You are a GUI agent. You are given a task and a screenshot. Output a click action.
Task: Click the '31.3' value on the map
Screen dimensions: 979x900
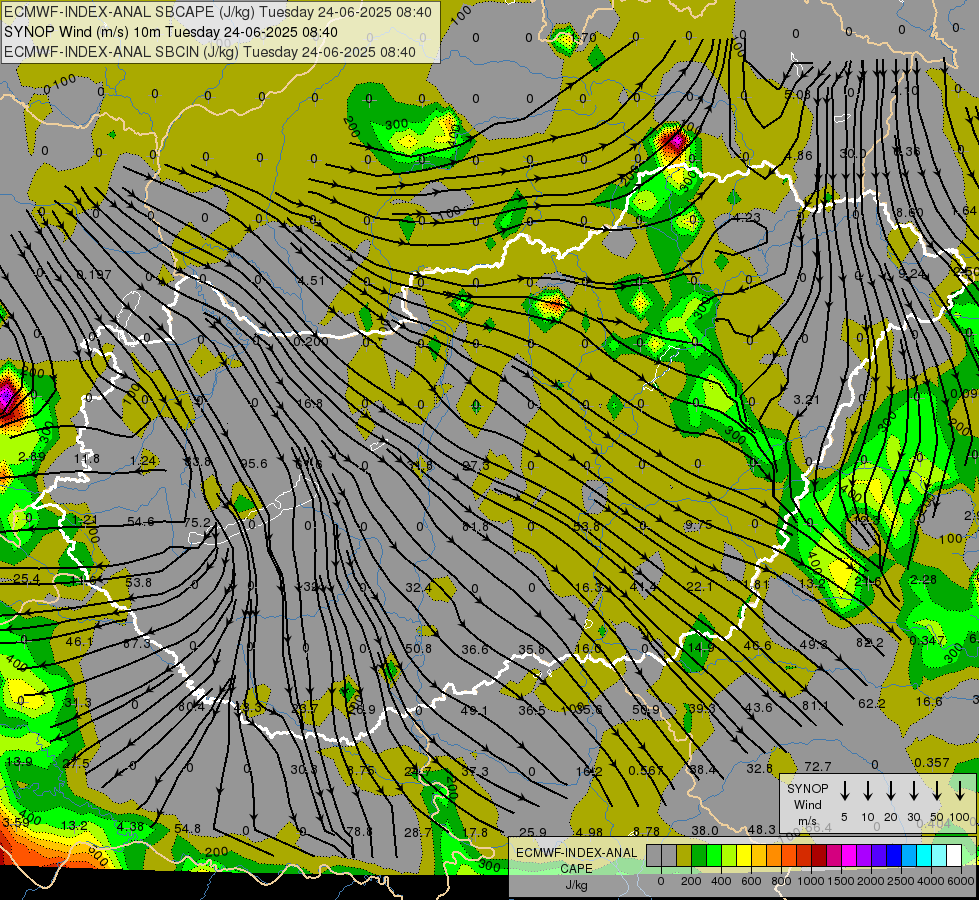[x=78, y=703]
